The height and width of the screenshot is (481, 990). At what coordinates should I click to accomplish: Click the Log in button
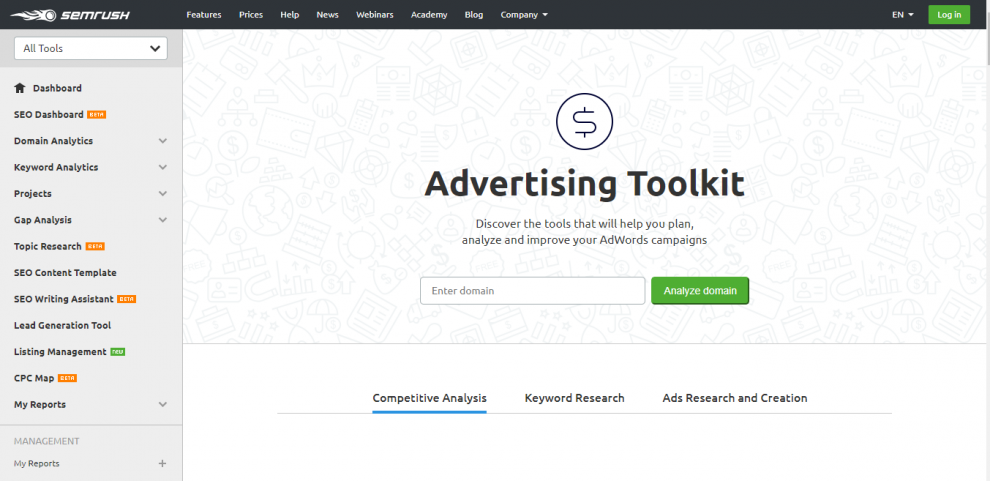[x=948, y=15]
